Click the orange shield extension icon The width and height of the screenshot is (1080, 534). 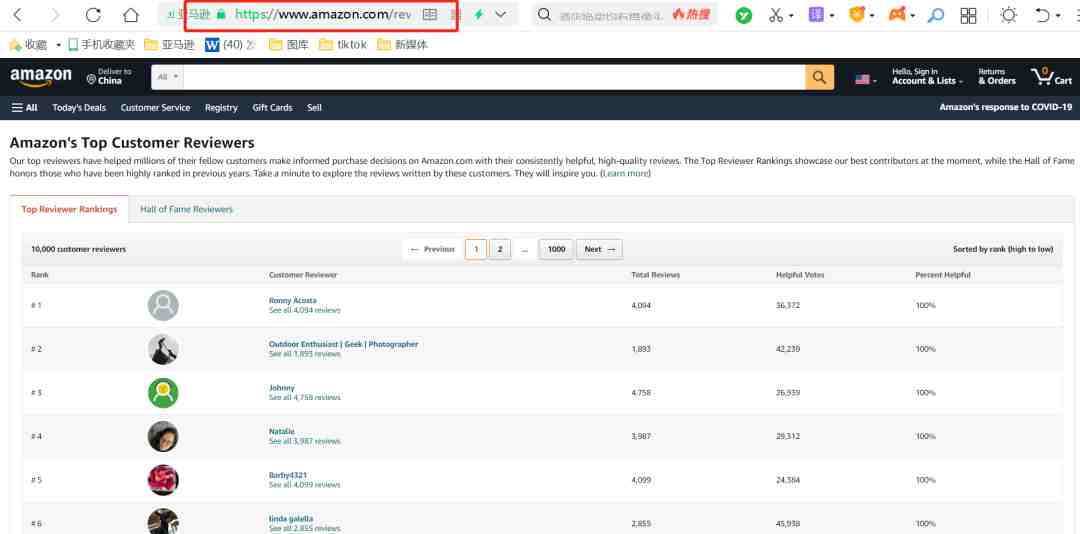pos(856,14)
